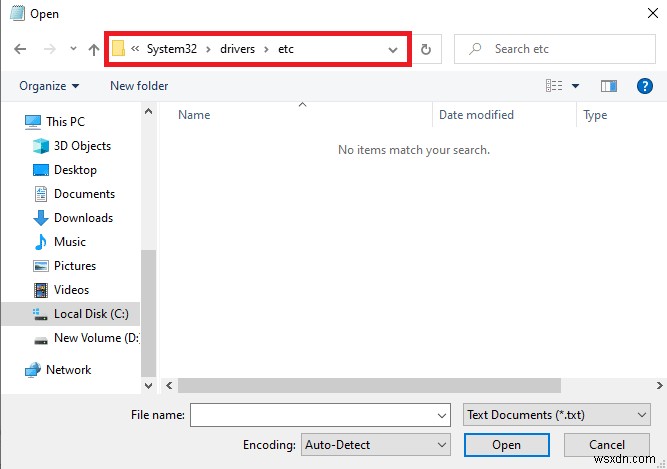This screenshot has width=667, height=469.
Task: Select Local Disk (C:) in navigation pane
Action: (88, 314)
